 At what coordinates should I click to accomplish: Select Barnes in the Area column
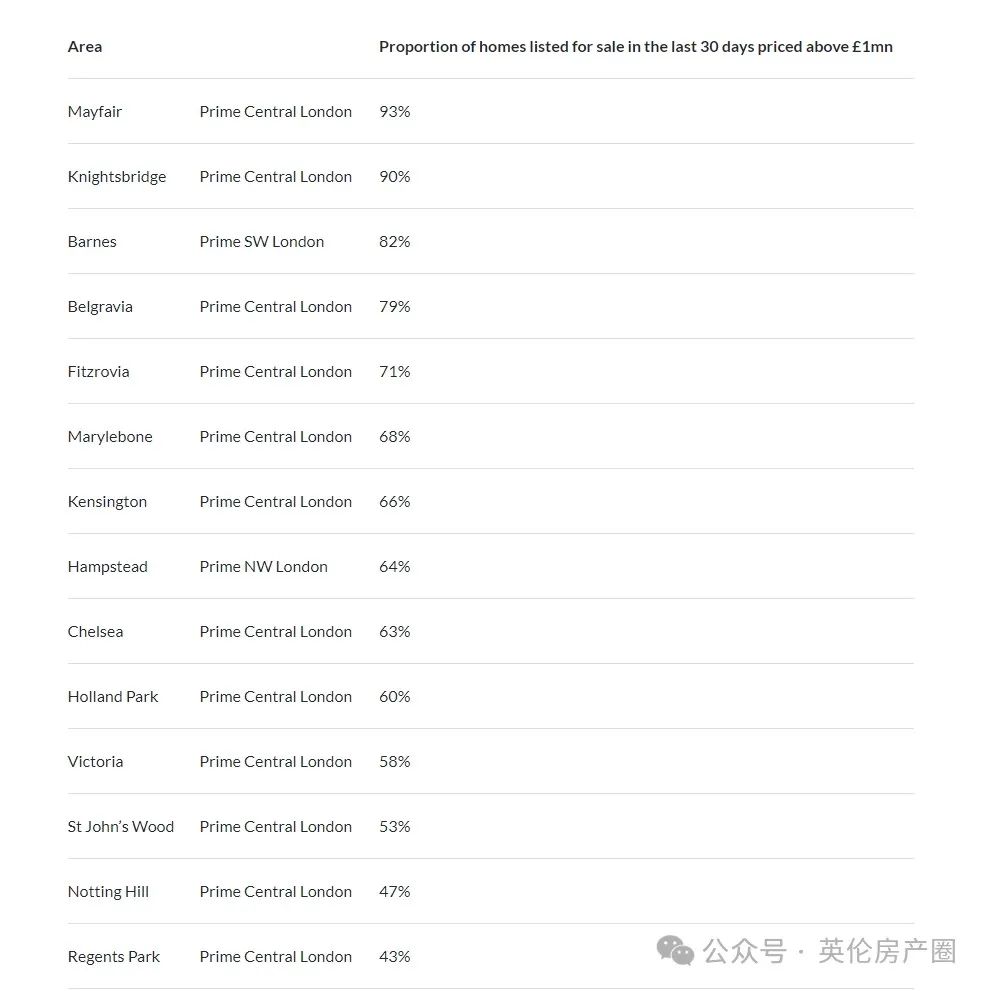92,241
